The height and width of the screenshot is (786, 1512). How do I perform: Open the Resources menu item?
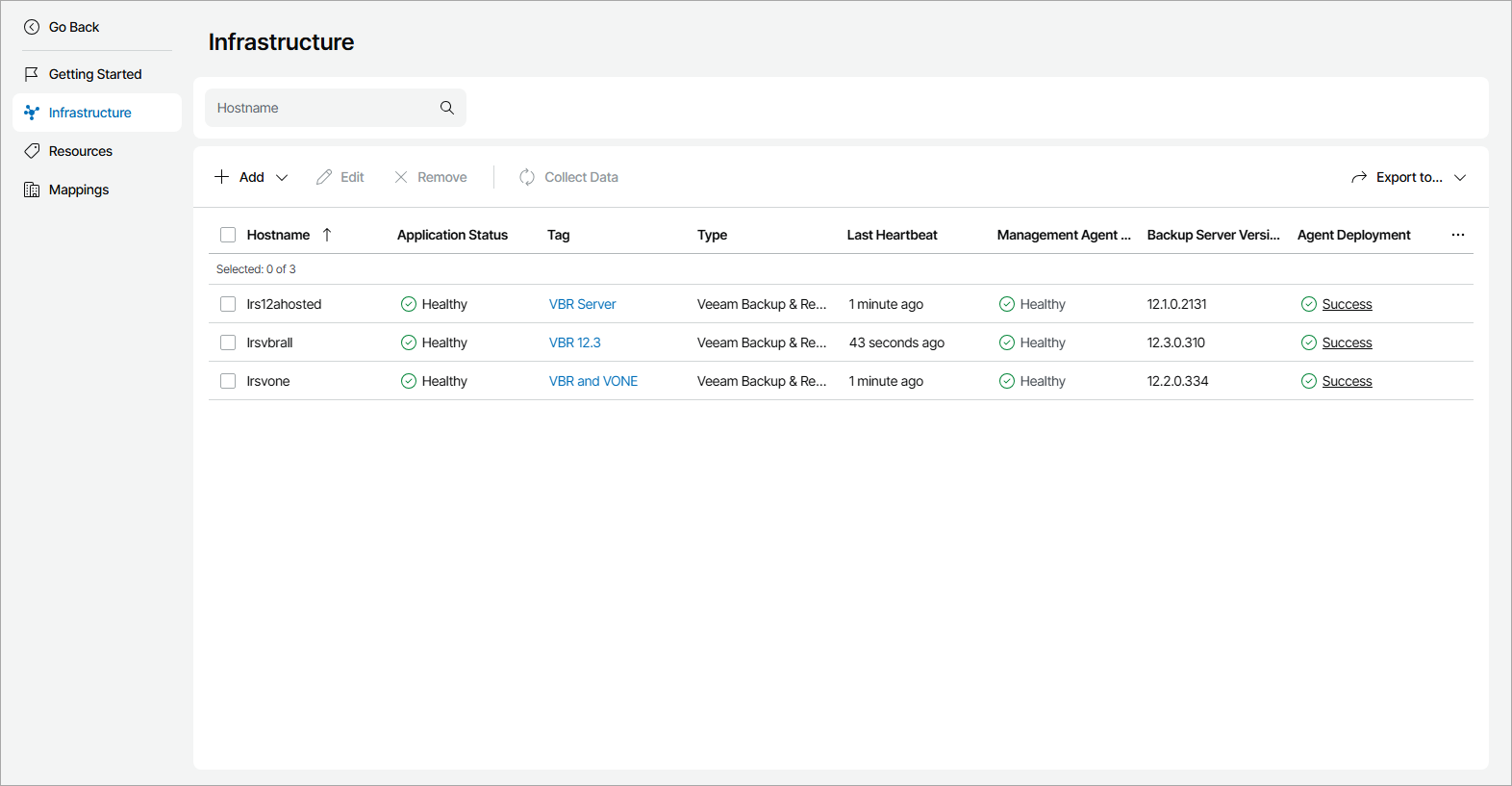[81, 151]
